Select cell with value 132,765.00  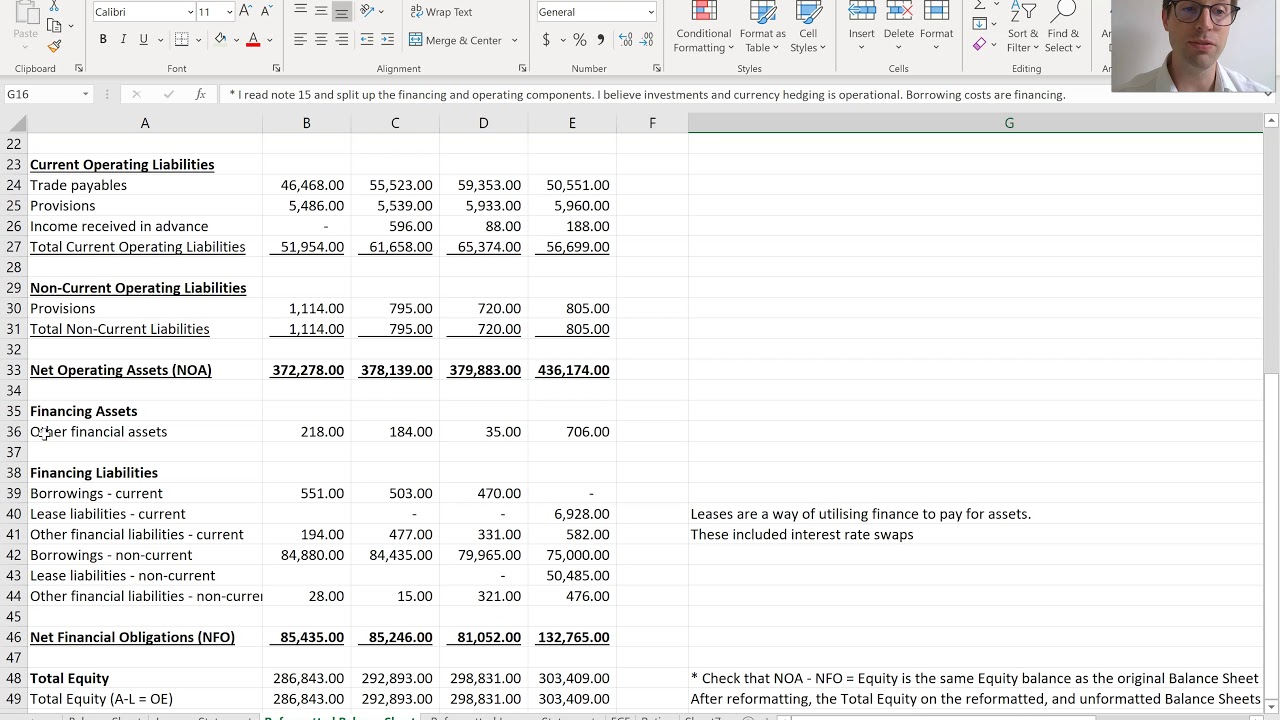(x=572, y=637)
